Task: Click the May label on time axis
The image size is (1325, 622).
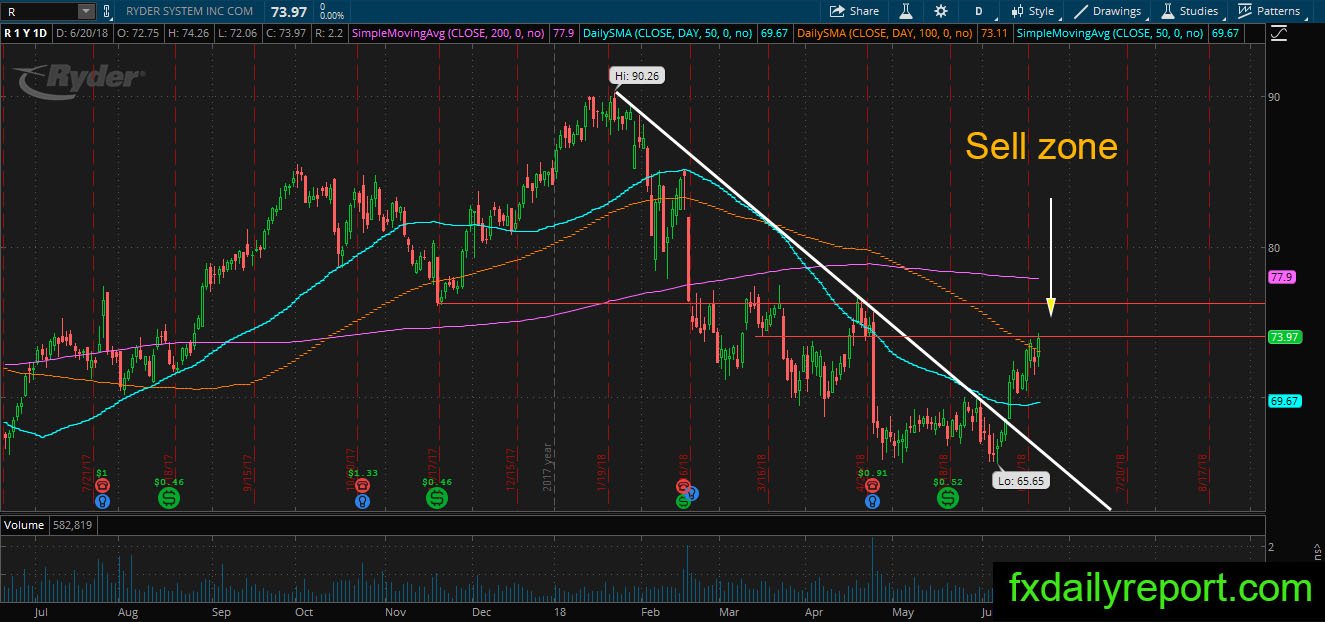Action: 904,611
